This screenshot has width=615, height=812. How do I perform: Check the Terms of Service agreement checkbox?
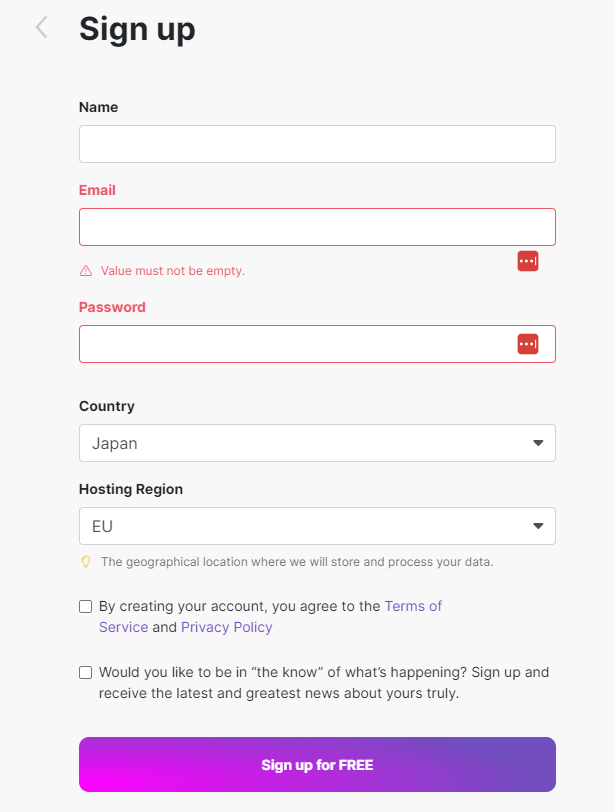point(86,607)
